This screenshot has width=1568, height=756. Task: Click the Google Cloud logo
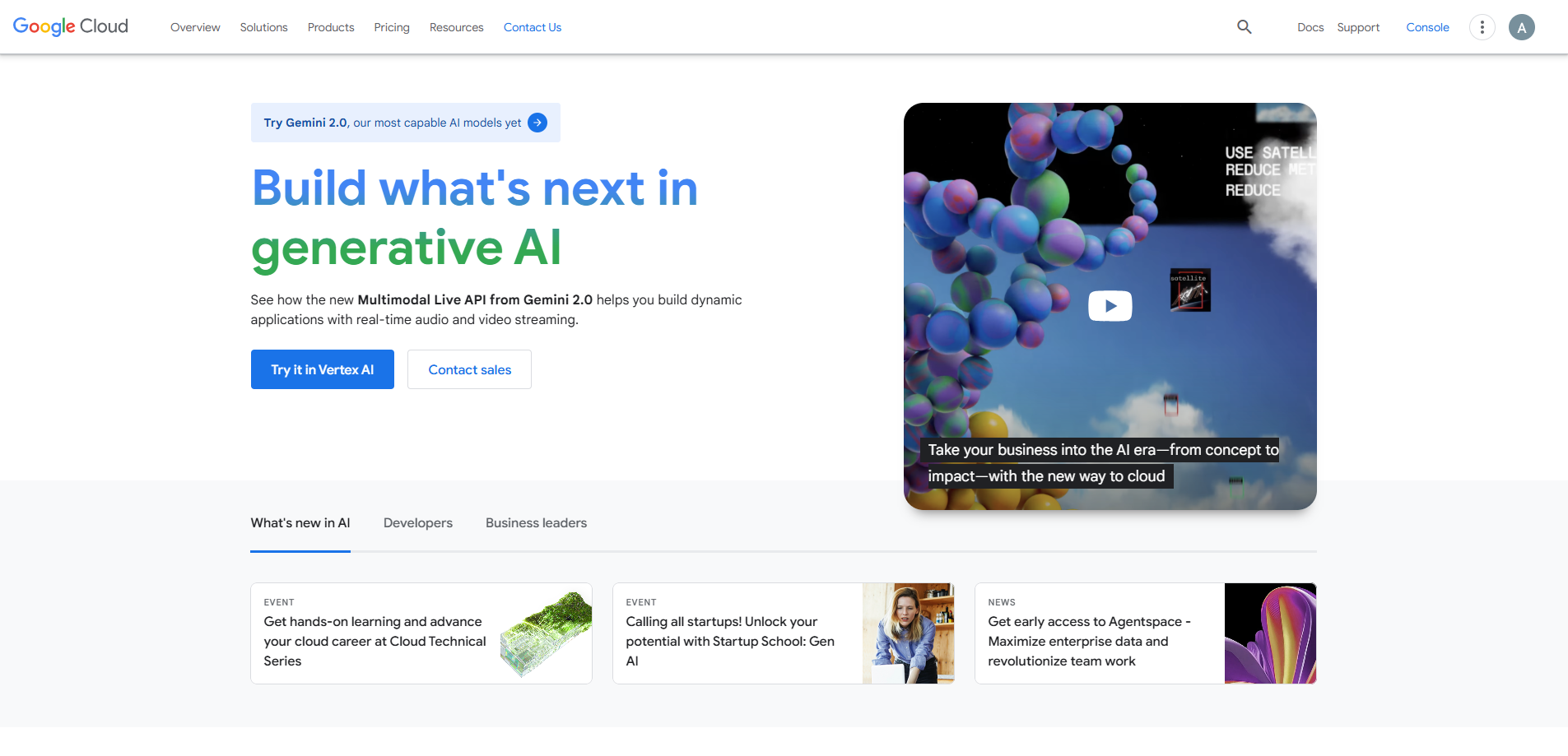pos(71,26)
